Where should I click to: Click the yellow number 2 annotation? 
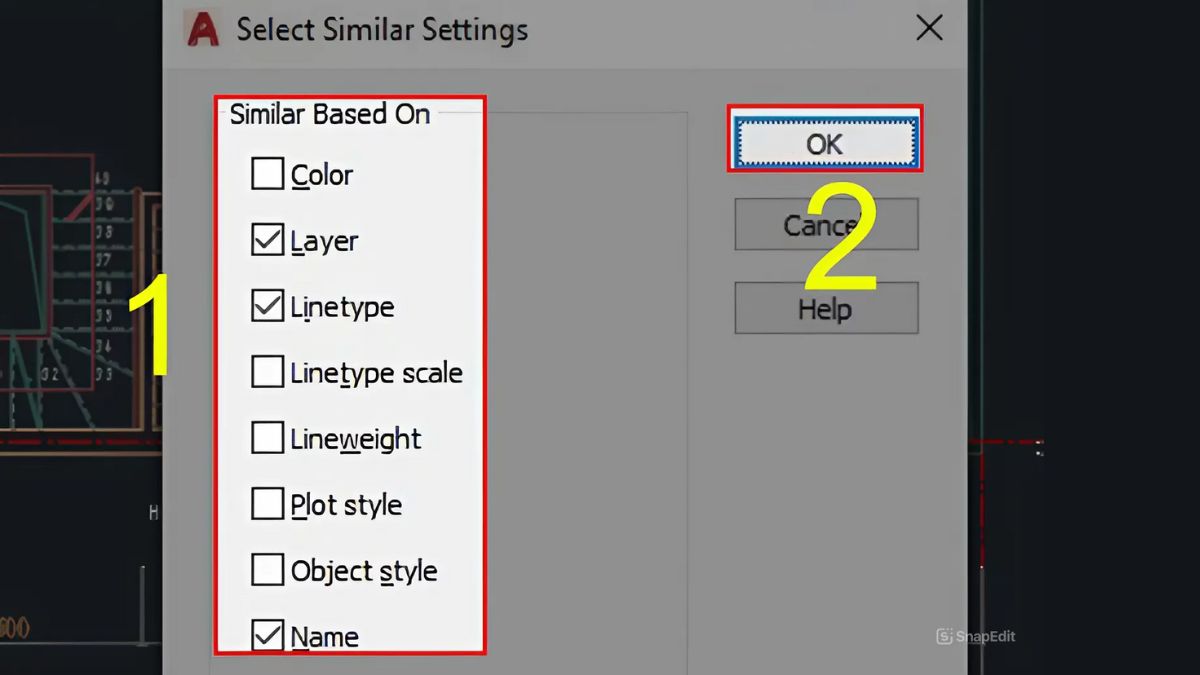(x=840, y=240)
